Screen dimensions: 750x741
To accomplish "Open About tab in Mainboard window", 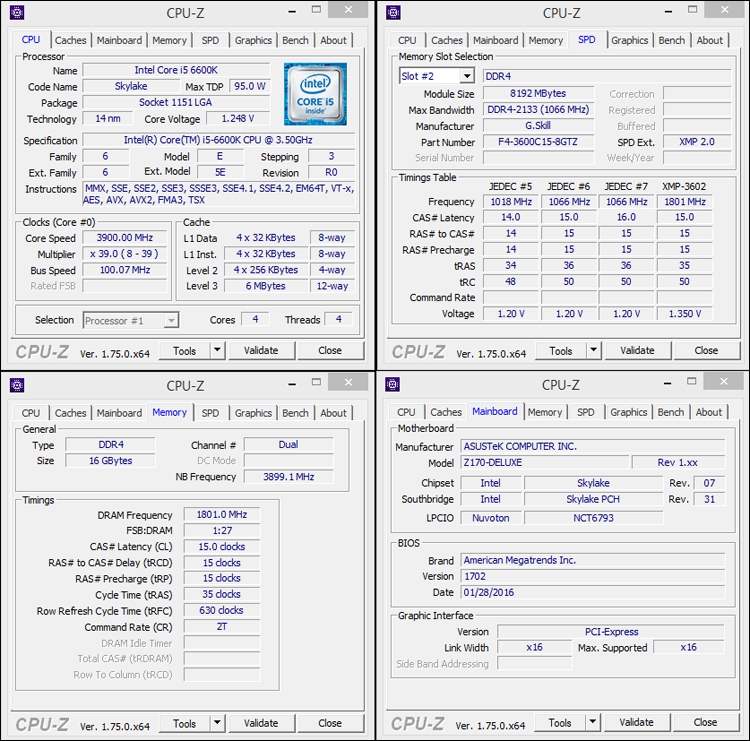I will (x=709, y=412).
